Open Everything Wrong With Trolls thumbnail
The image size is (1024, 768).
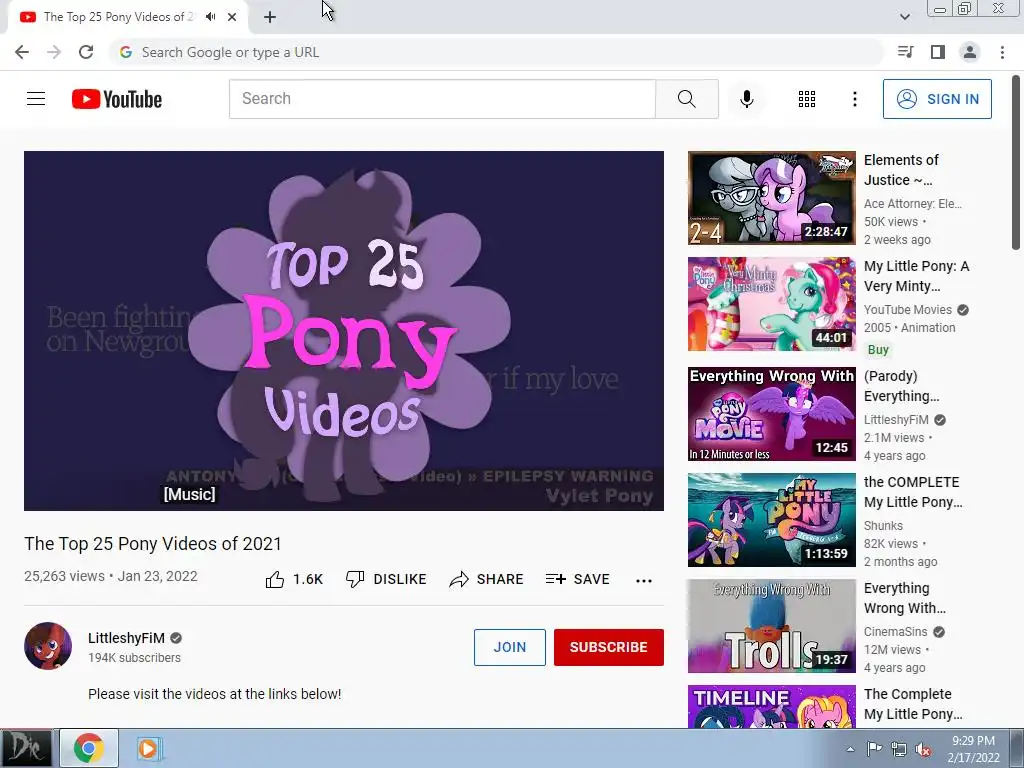click(771, 626)
